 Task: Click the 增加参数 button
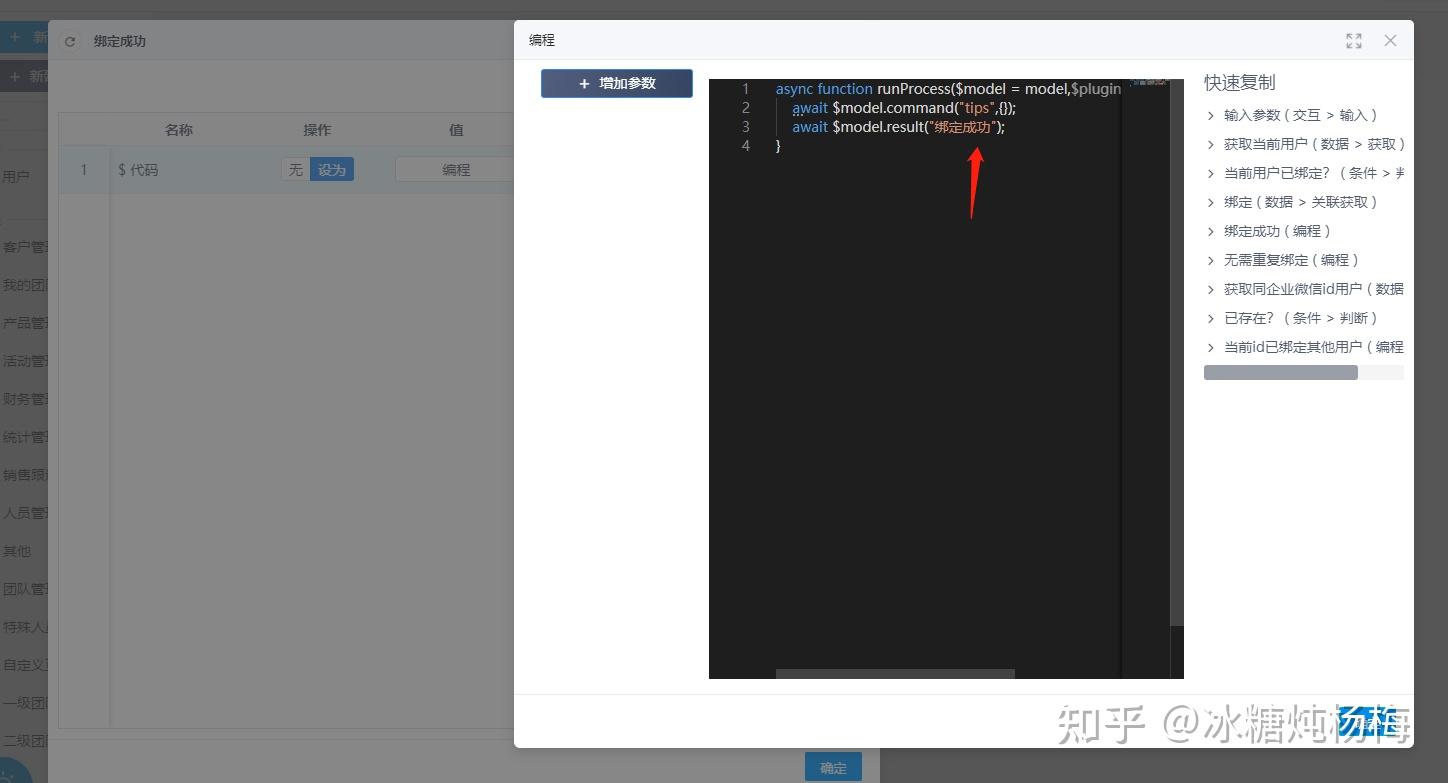click(x=617, y=83)
